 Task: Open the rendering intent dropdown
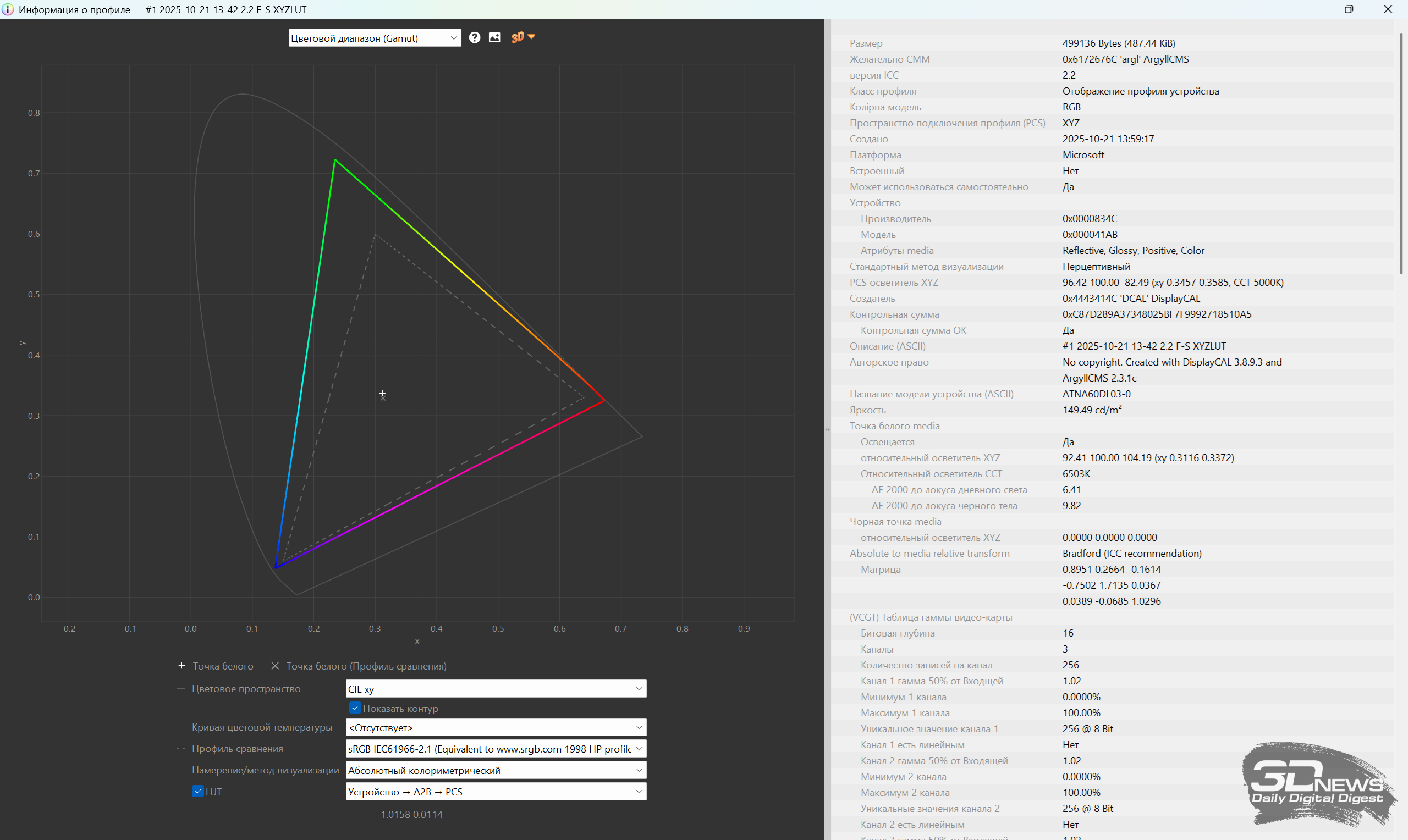(496, 770)
